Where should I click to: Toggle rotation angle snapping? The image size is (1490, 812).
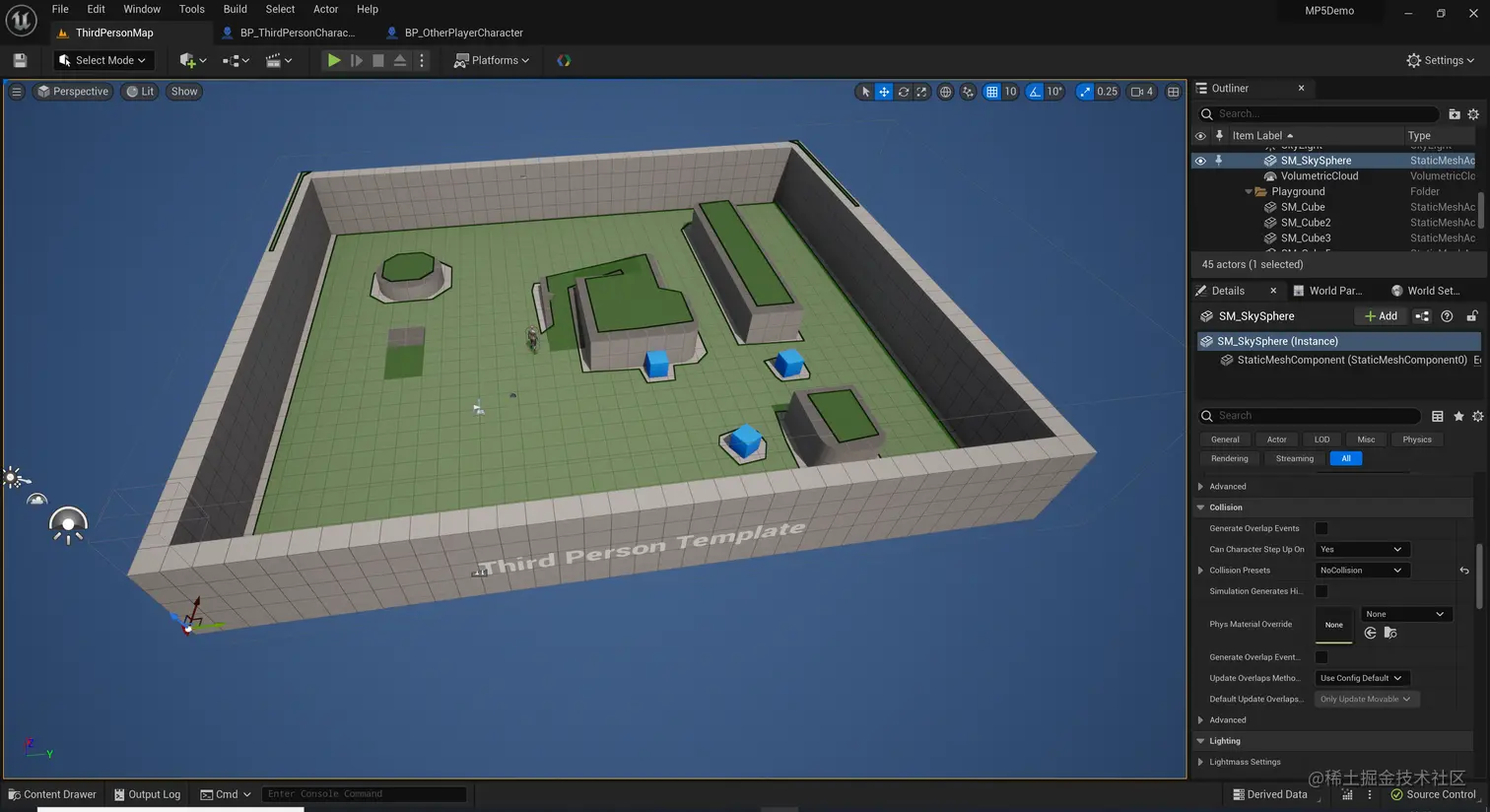coord(1035,92)
